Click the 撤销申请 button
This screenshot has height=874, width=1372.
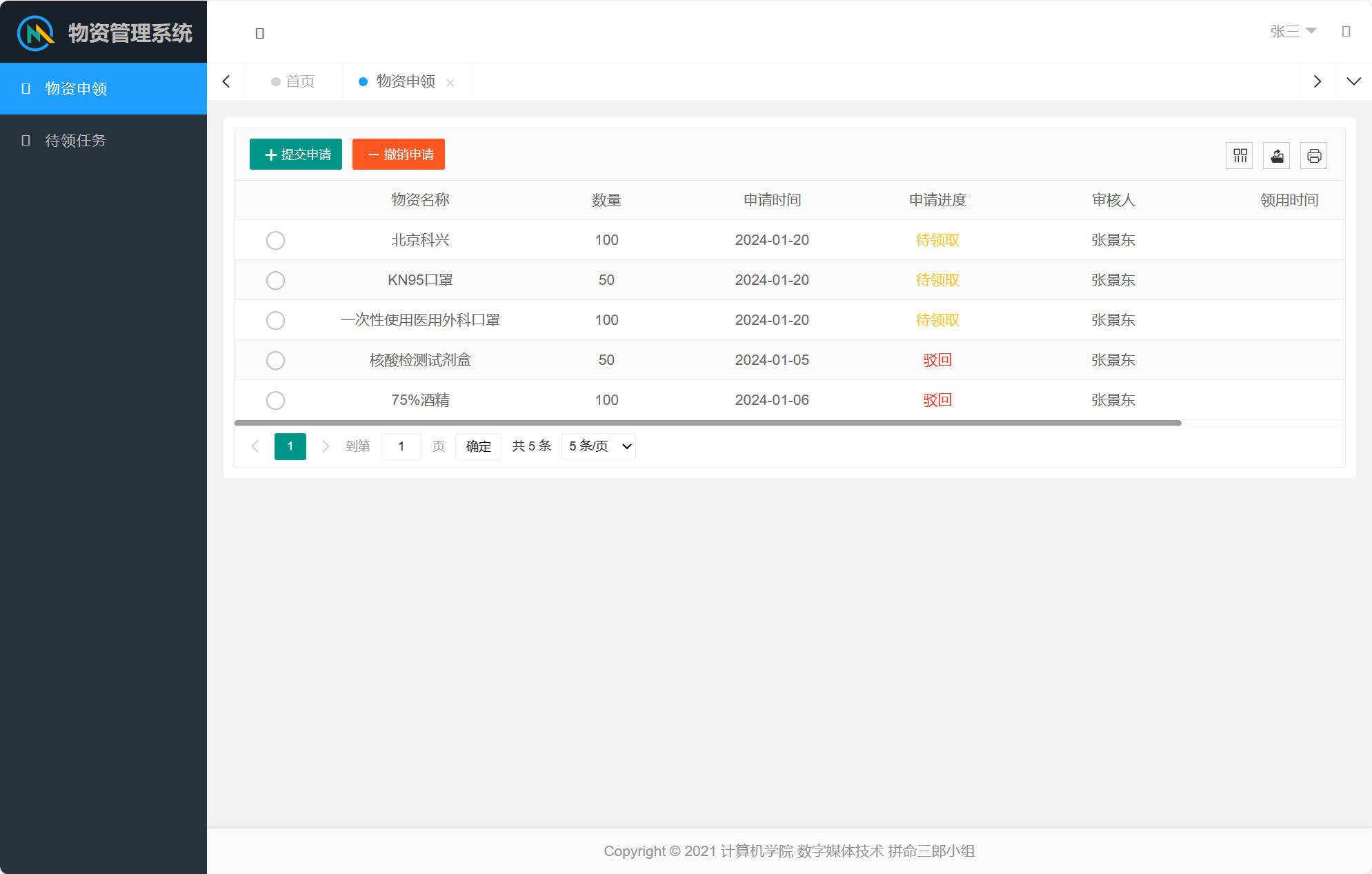398,154
